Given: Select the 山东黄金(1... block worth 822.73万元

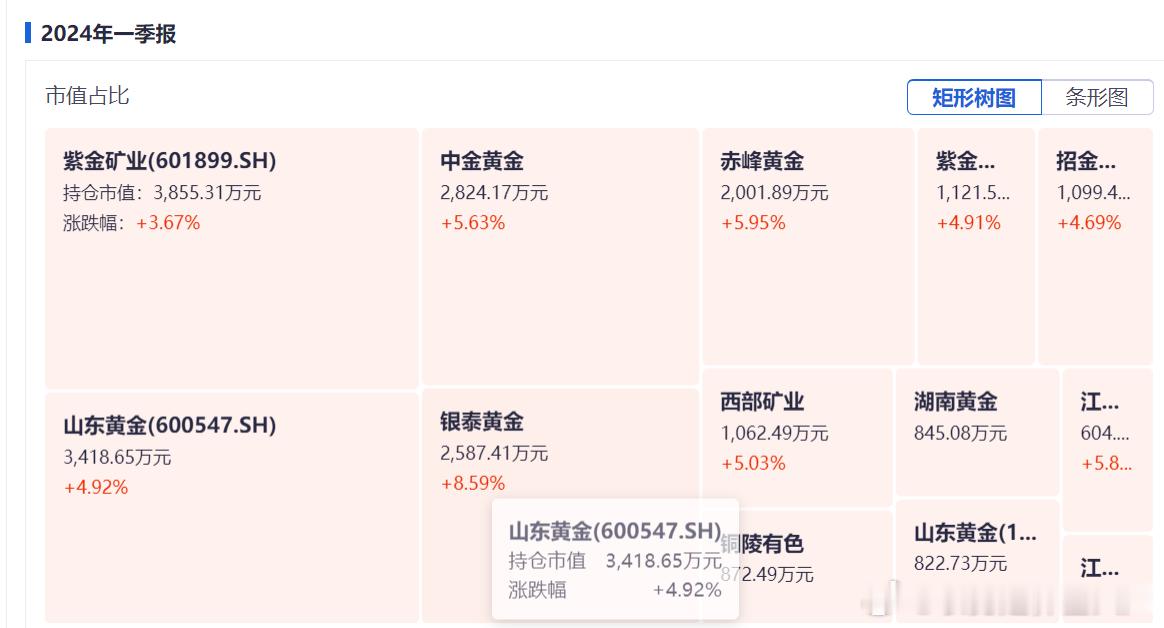Looking at the screenshot, I should (x=977, y=560).
